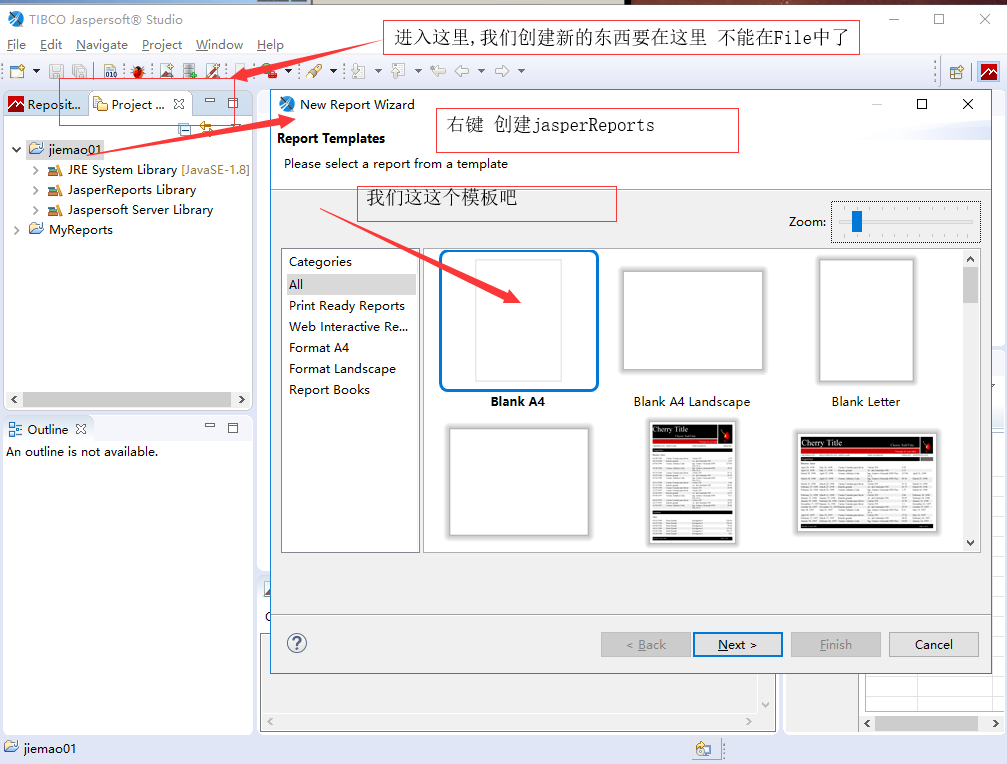Image resolution: width=1007 pixels, height=764 pixels.
Task: Click the wizard Help question-mark icon
Action: [297, 643]
